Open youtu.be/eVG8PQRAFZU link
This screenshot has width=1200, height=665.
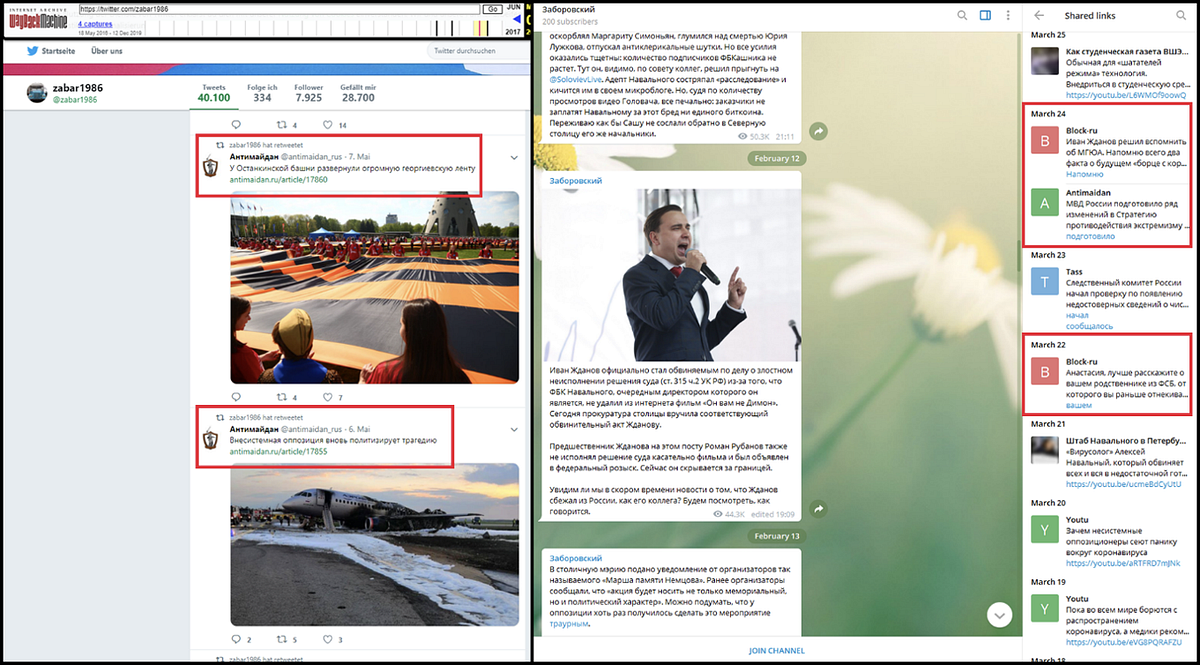tap(1126, 642)
